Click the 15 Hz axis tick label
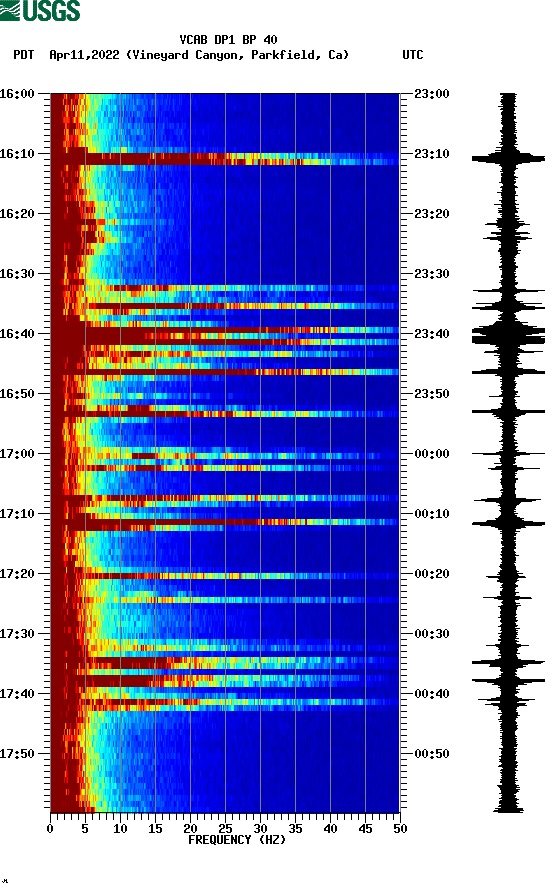Image resolution: width=552 pixels, height=892 pixels. pos(155,829)
